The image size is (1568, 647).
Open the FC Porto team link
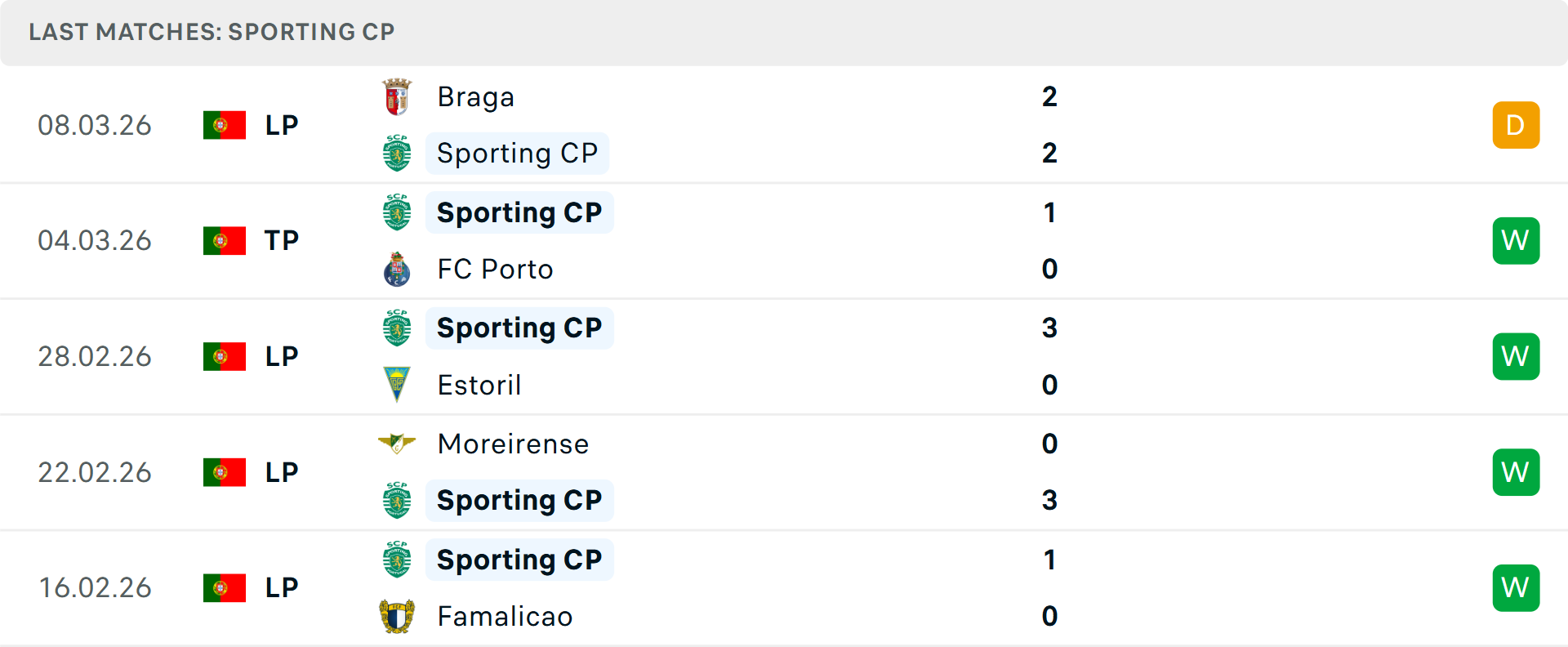click(495, 270)
